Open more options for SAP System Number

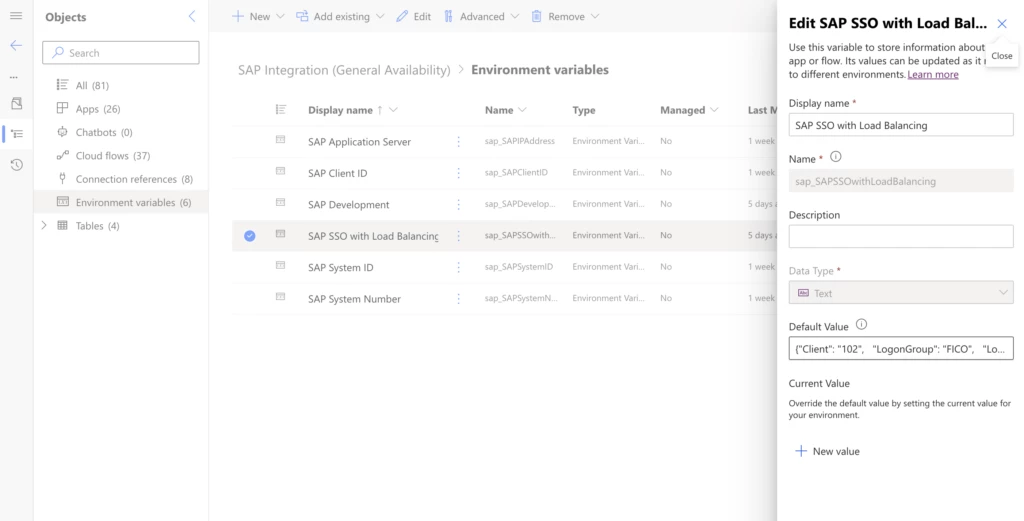[x=459, y=299]
